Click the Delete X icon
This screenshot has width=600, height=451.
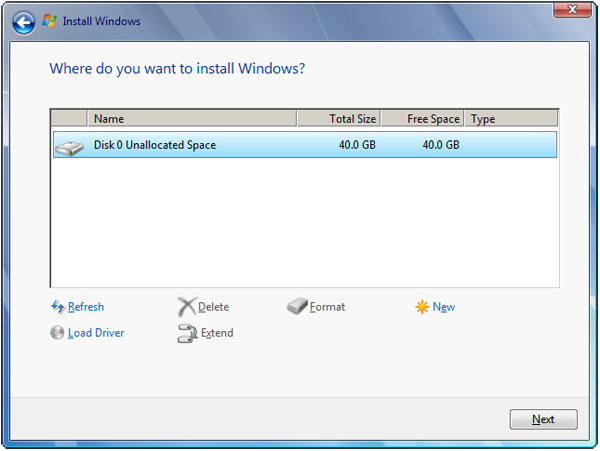click(187, 307)
